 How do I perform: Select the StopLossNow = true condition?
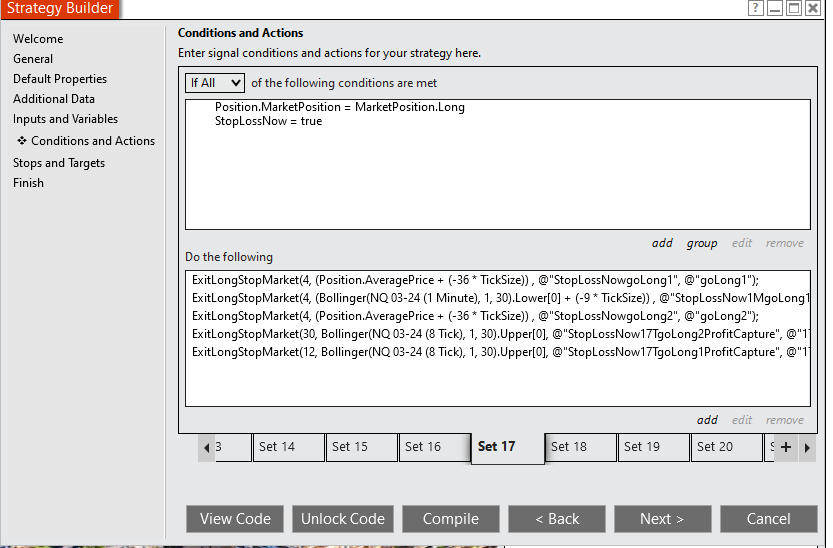[268, 121]
